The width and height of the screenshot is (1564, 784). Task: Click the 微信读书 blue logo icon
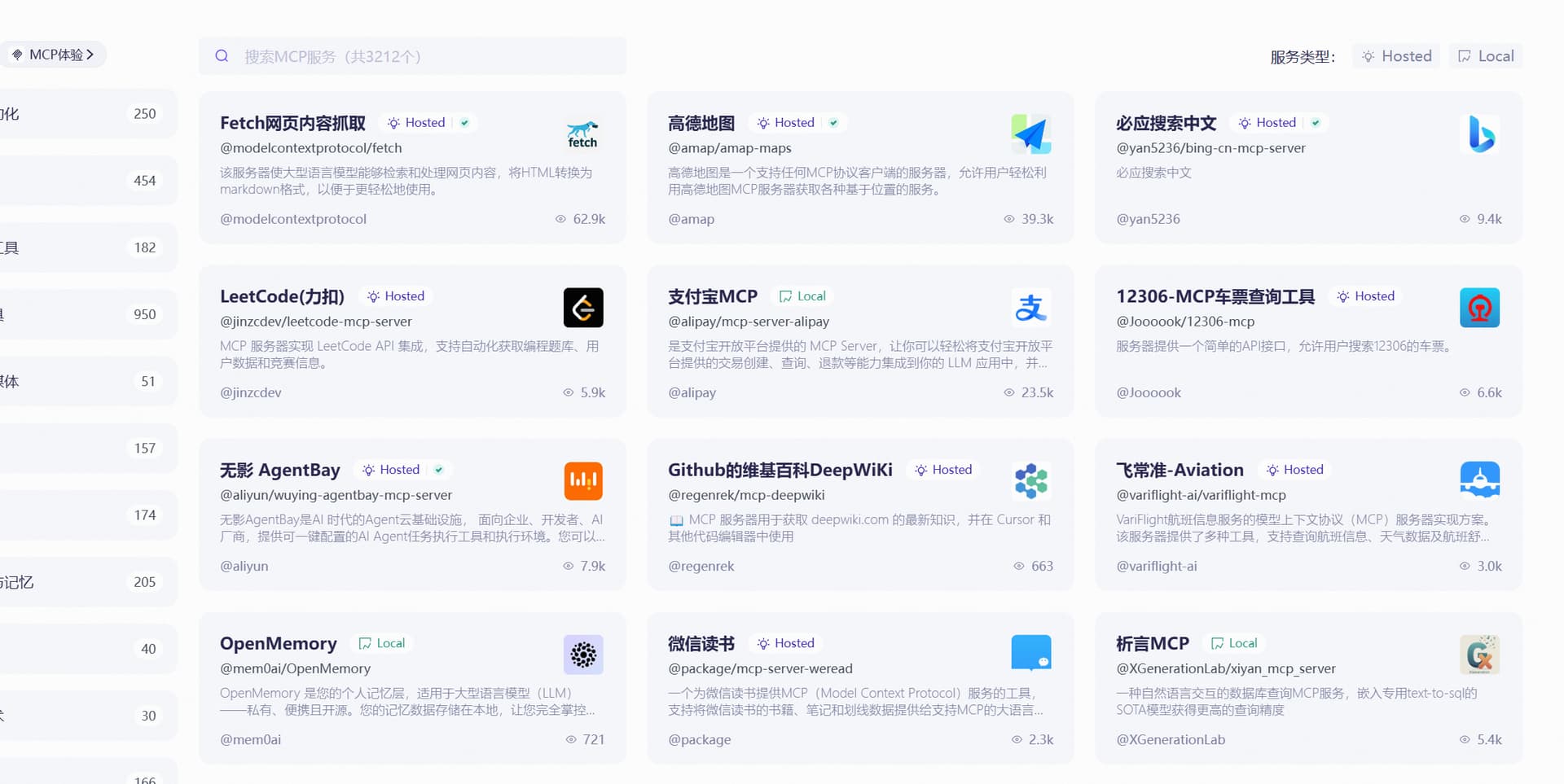(1031, 655)
